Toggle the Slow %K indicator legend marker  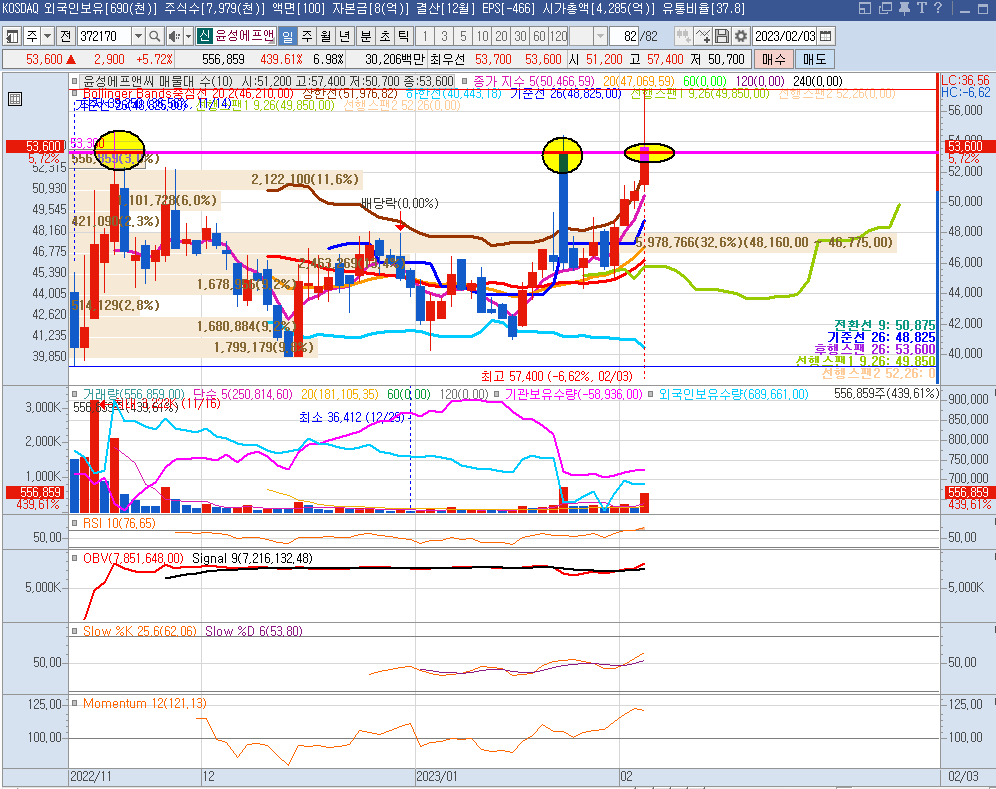point(75,631)
